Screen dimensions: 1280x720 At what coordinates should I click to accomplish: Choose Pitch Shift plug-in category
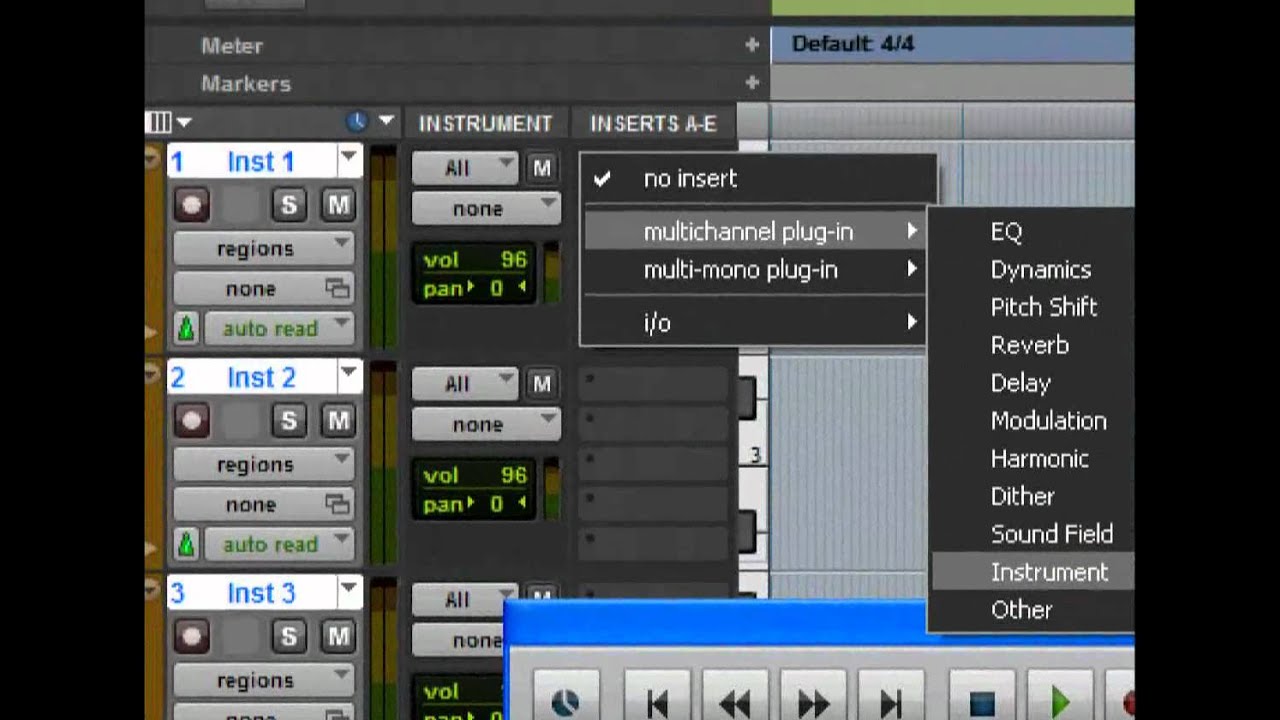click(1031, 307)
